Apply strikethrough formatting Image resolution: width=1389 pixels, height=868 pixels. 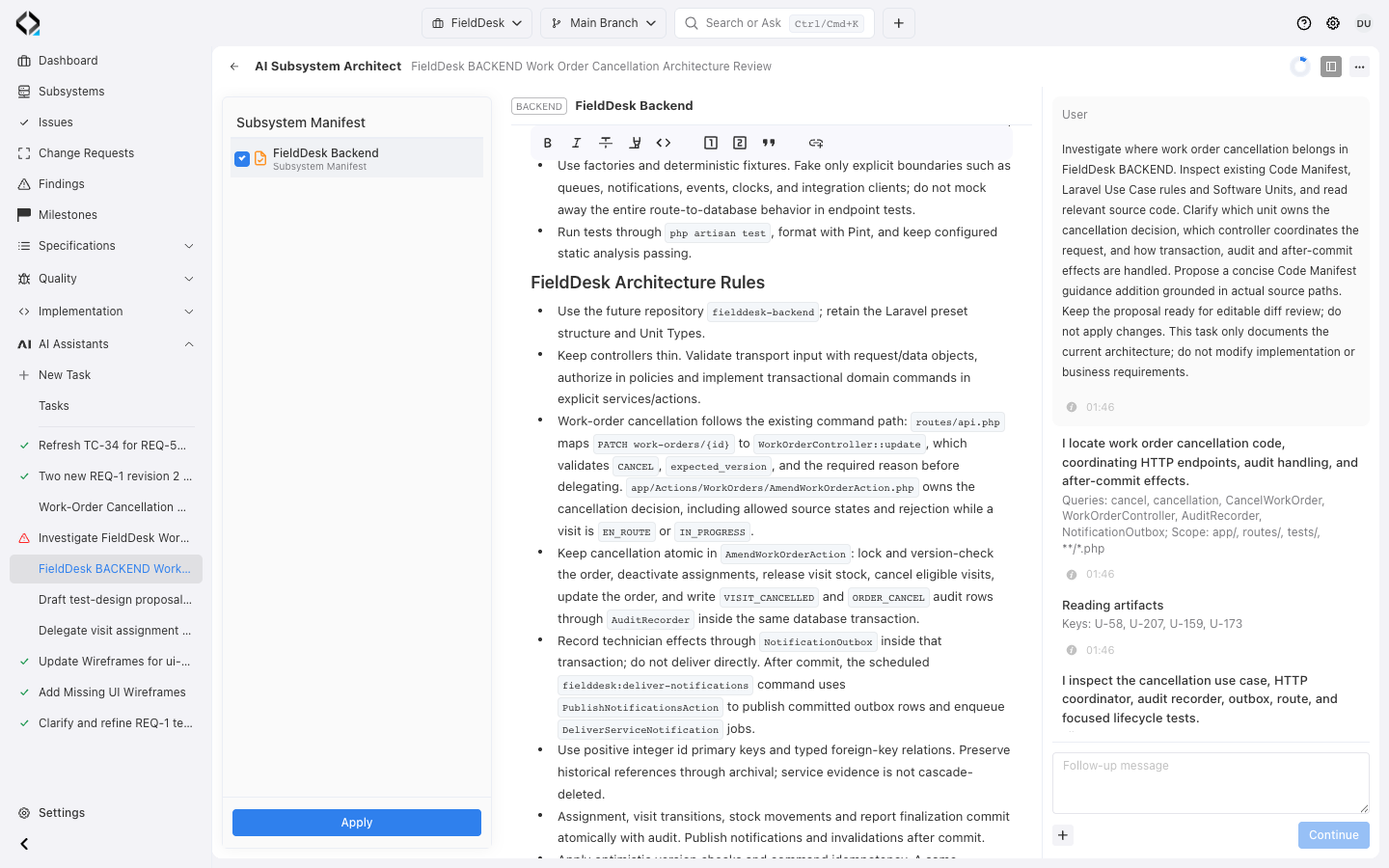[606, 143]
